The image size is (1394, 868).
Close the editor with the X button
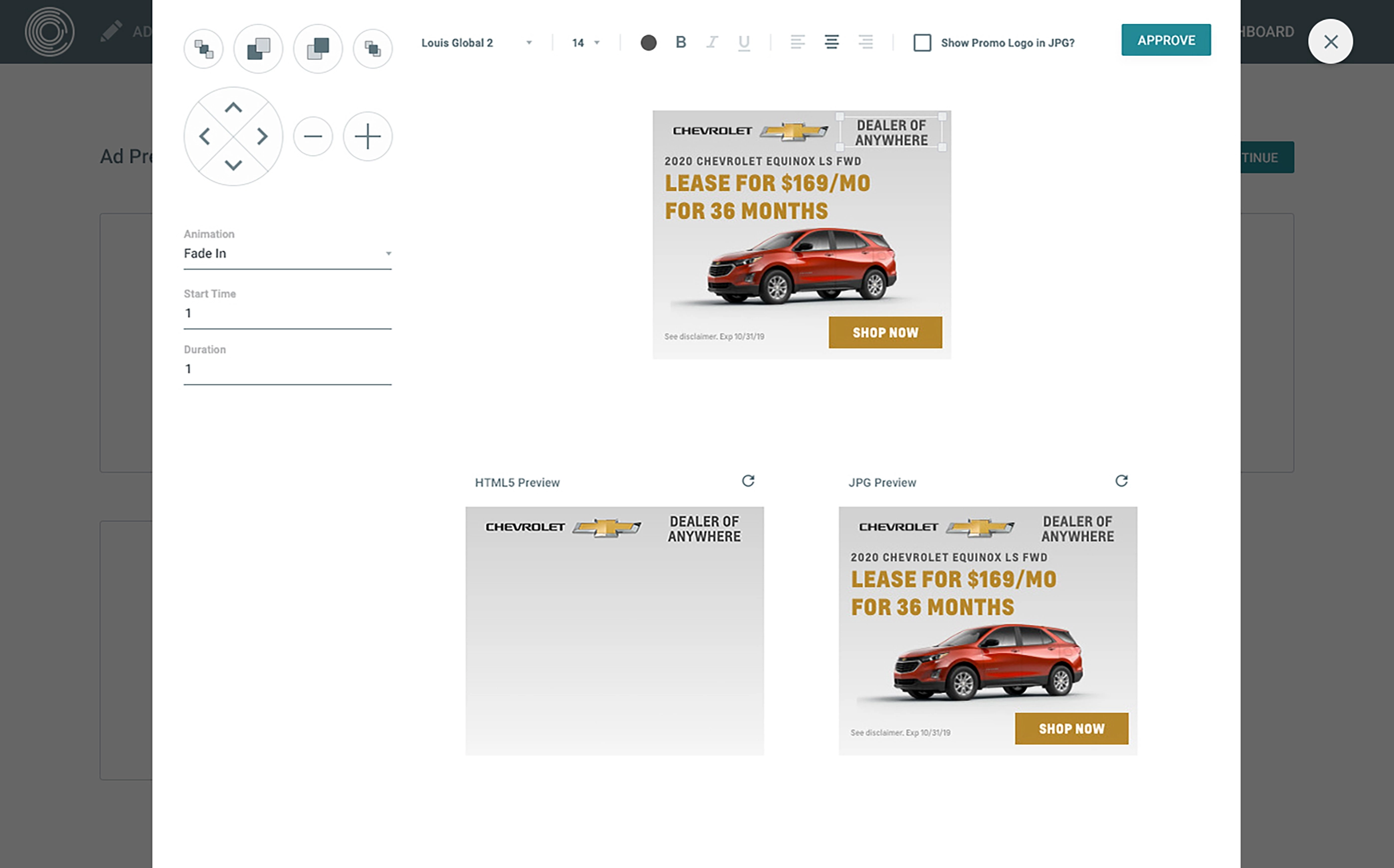[x=1330, y=41]
